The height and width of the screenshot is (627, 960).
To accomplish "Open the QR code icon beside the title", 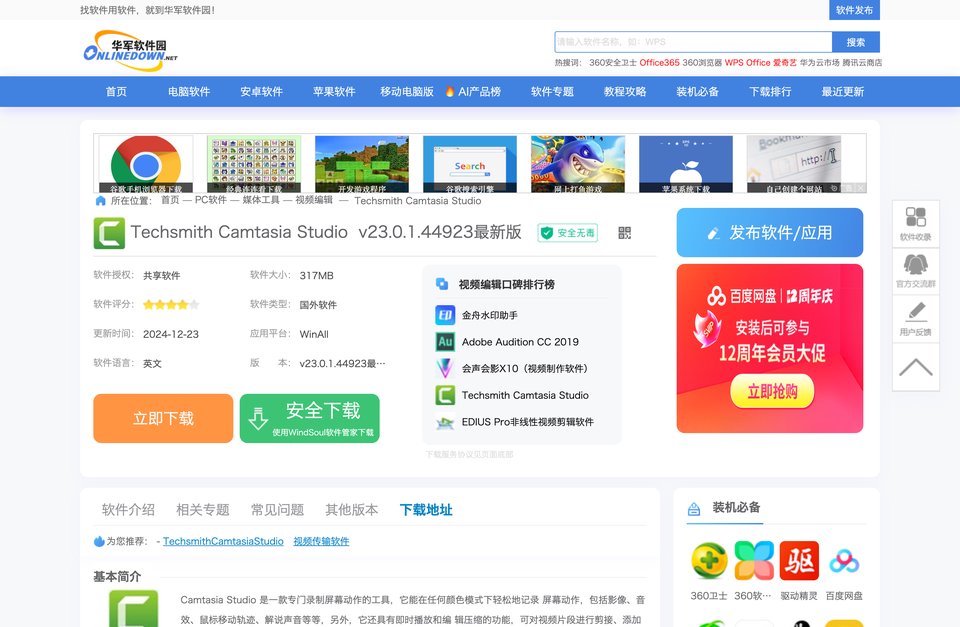I will coord(624,233).
